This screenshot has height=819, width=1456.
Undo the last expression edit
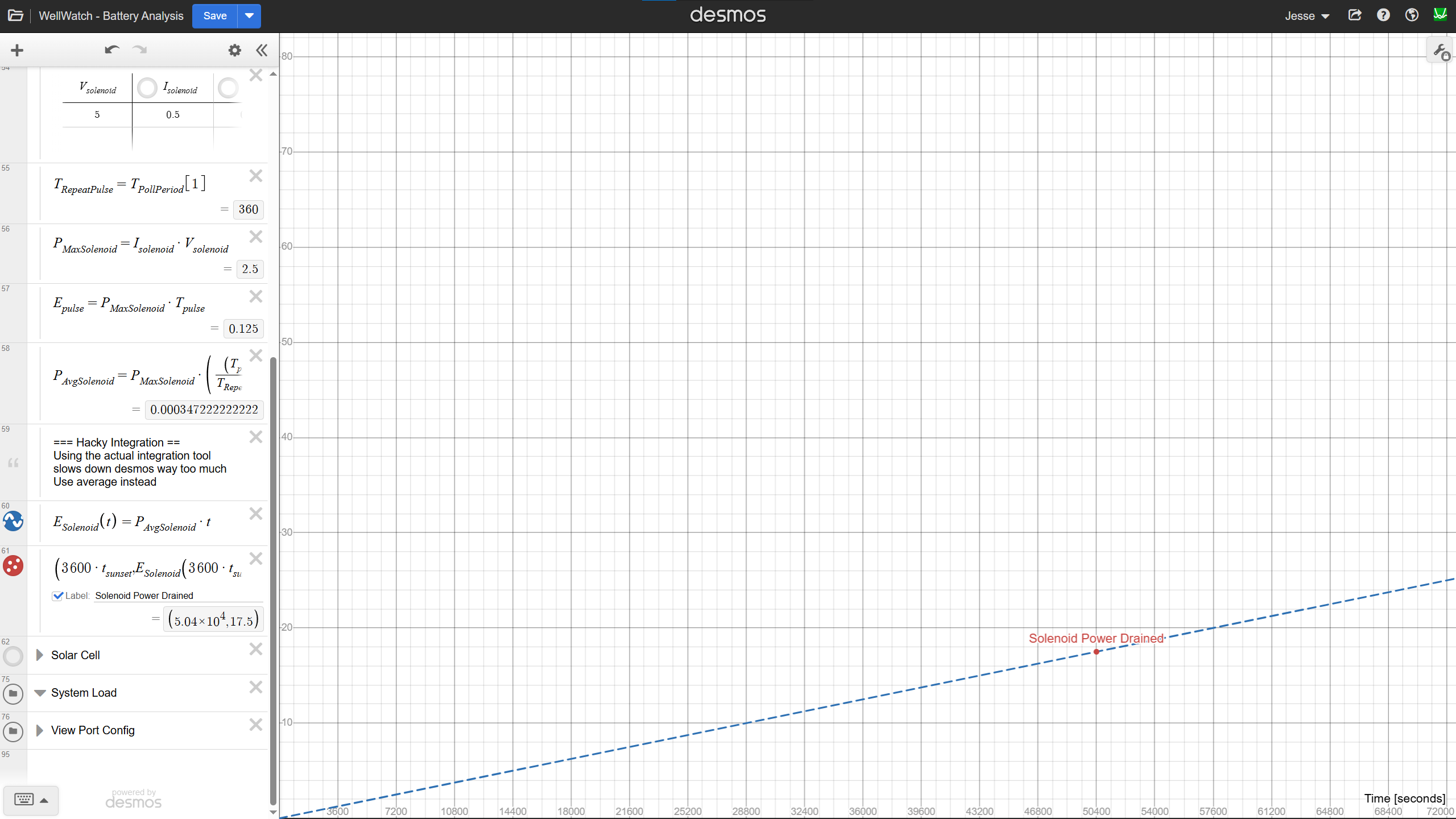(x=111, y=50)
